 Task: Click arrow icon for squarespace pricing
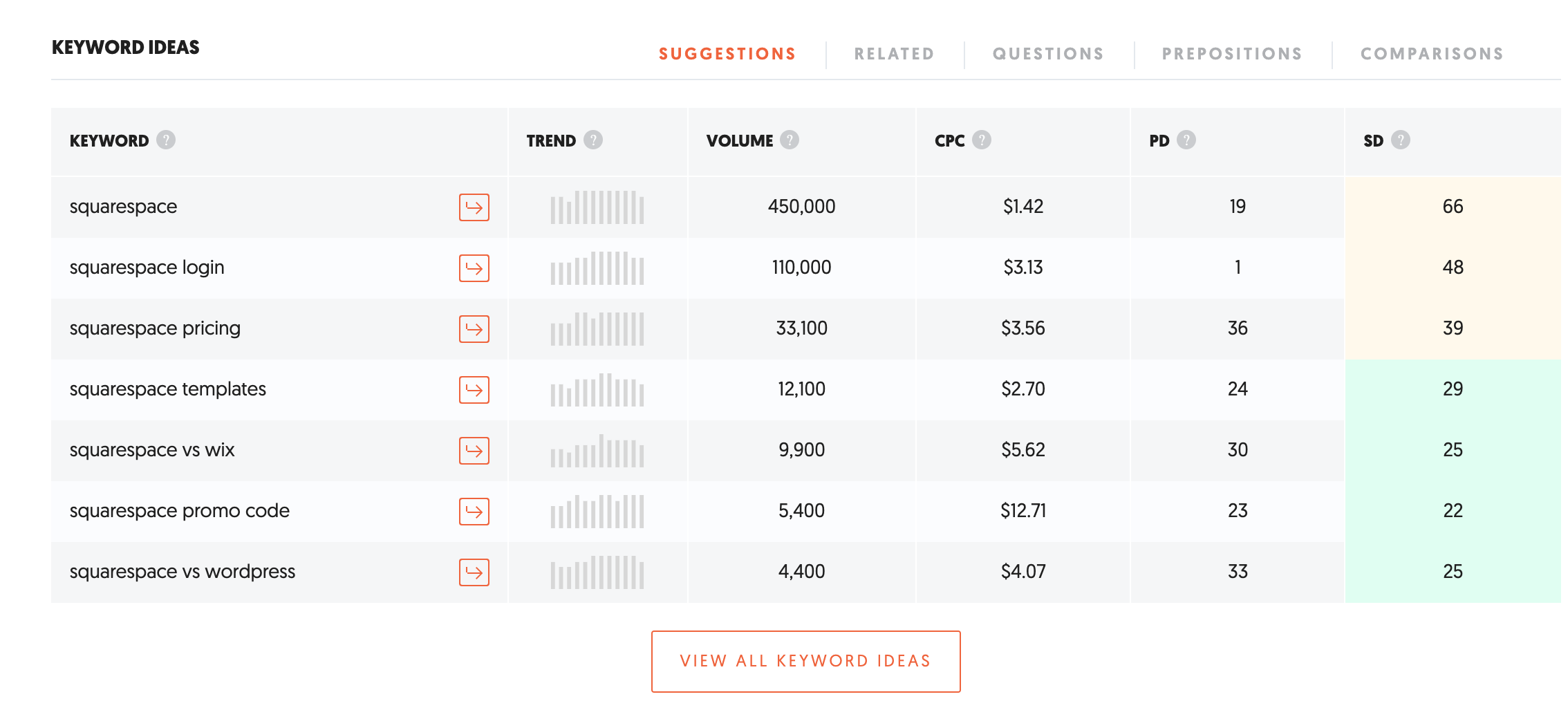coord(474,329)
